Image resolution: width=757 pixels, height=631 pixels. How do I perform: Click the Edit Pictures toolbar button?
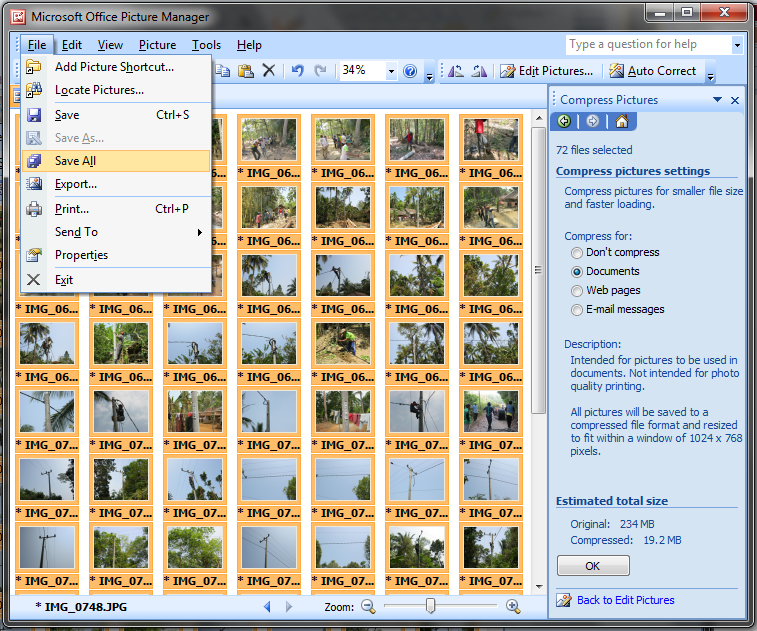(546, 71)
